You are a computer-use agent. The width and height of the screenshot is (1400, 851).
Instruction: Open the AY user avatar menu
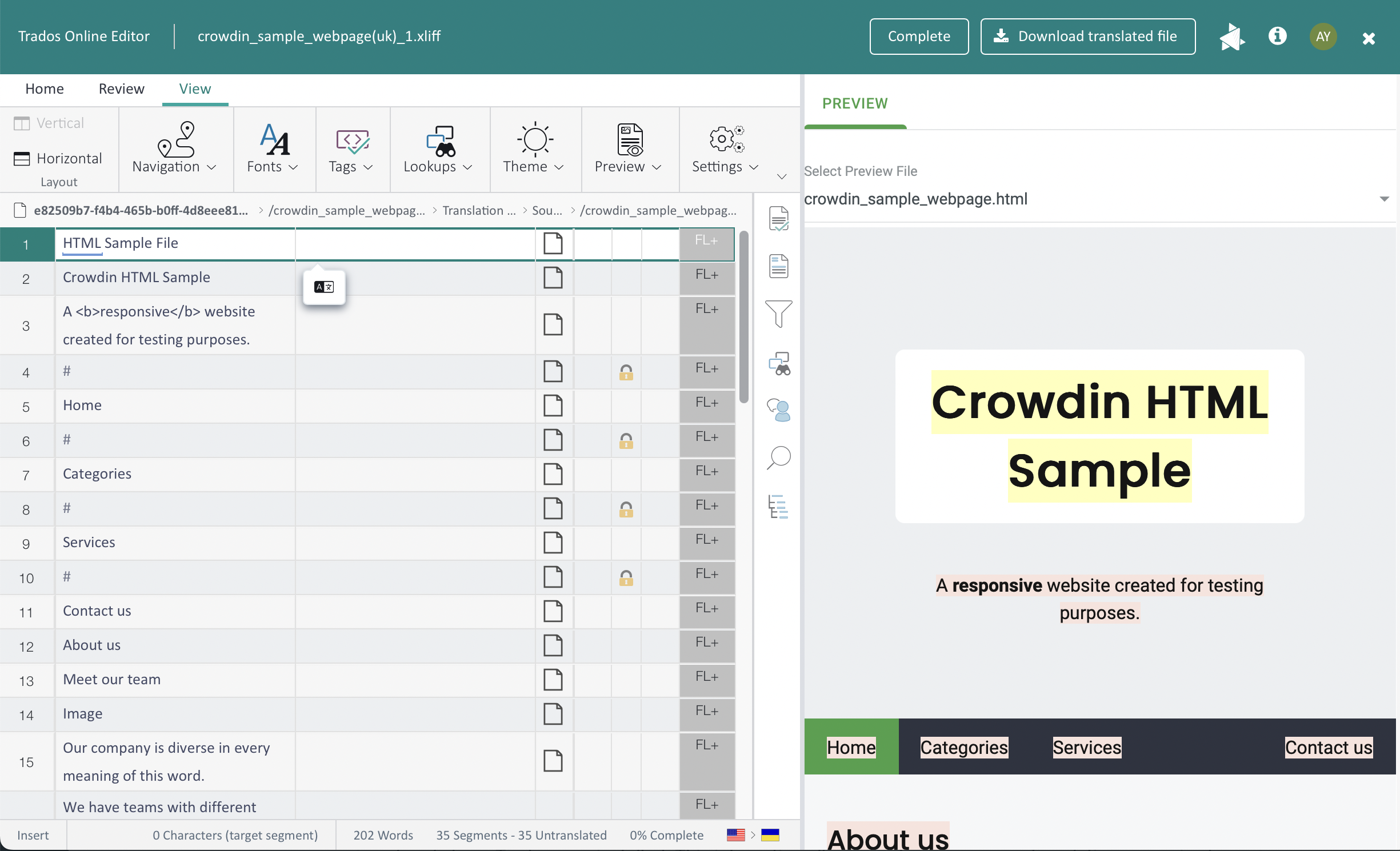[1323, 37]
